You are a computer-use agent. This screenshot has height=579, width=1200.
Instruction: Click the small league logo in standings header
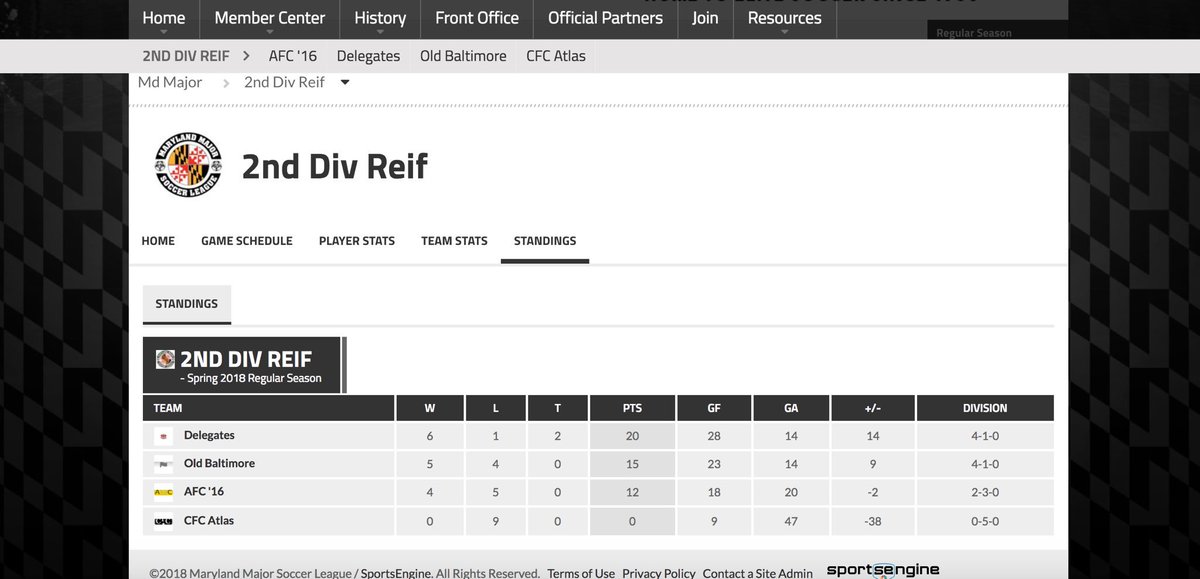pyautogui.click(x=165, y=359)
